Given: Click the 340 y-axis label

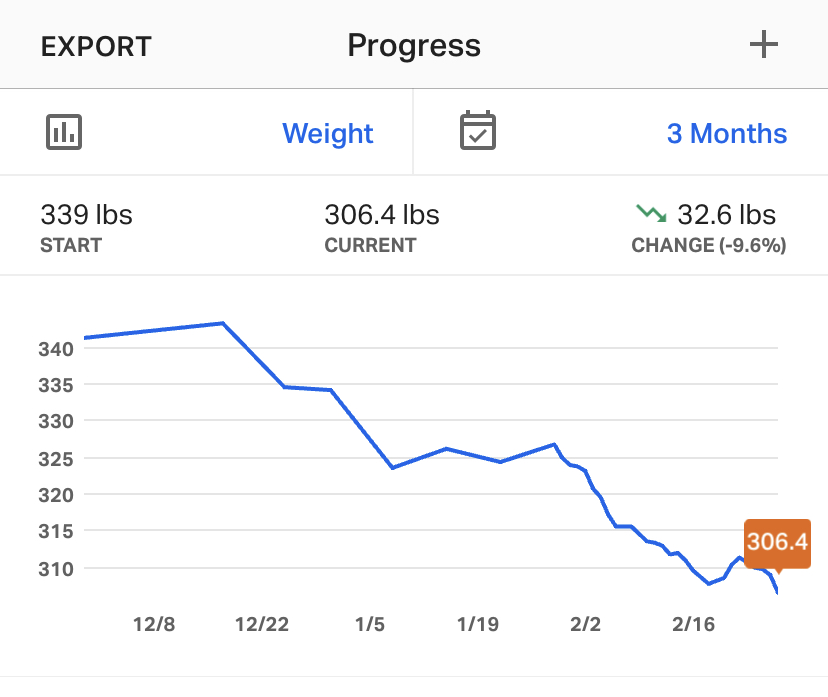Looking at the screenshot, I should (x=57, y=349).
